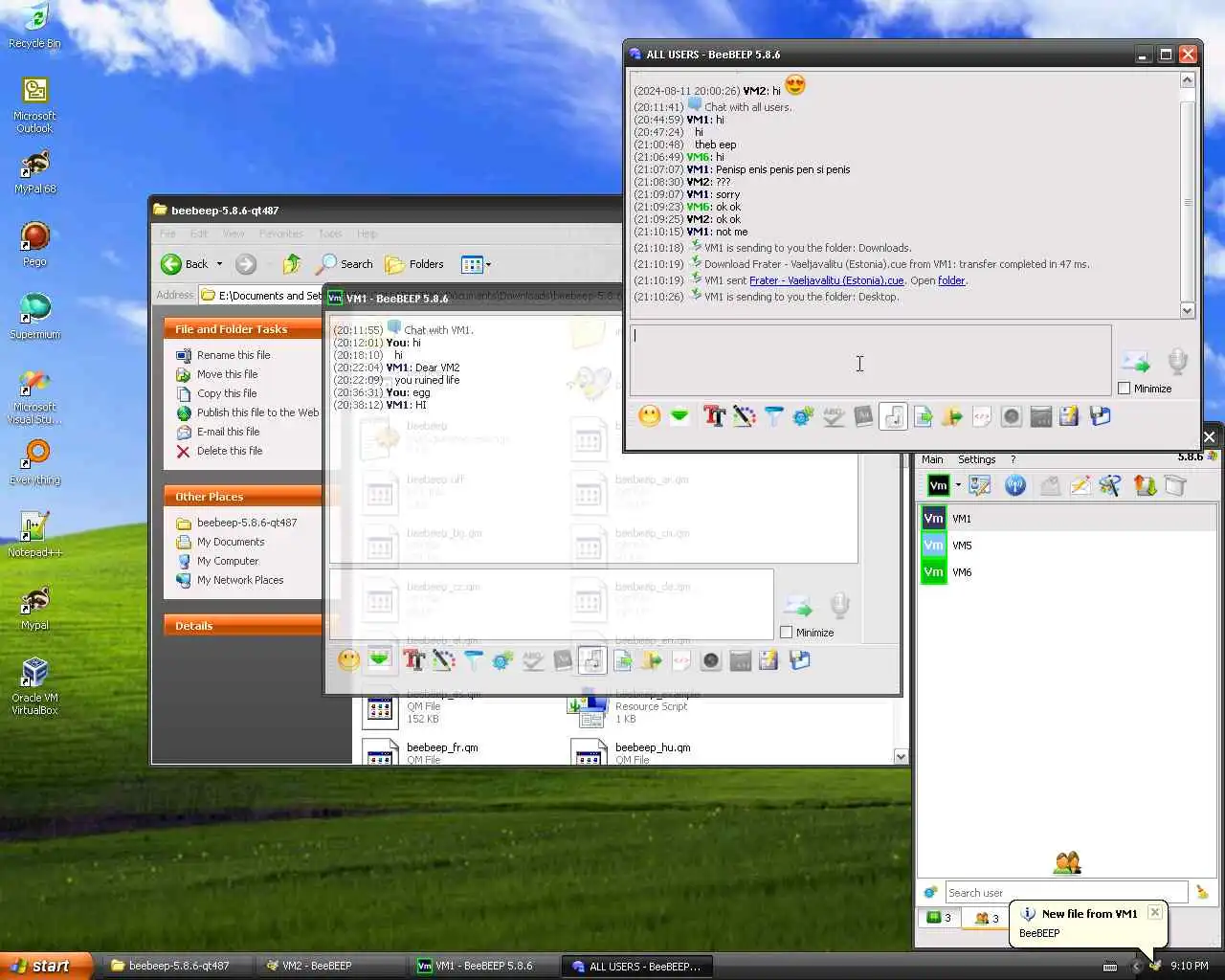The image size is (1225, 980).
Task: Click blue broadcast network icon in BeeBEEP toolbar
Action: (1015, 485)
